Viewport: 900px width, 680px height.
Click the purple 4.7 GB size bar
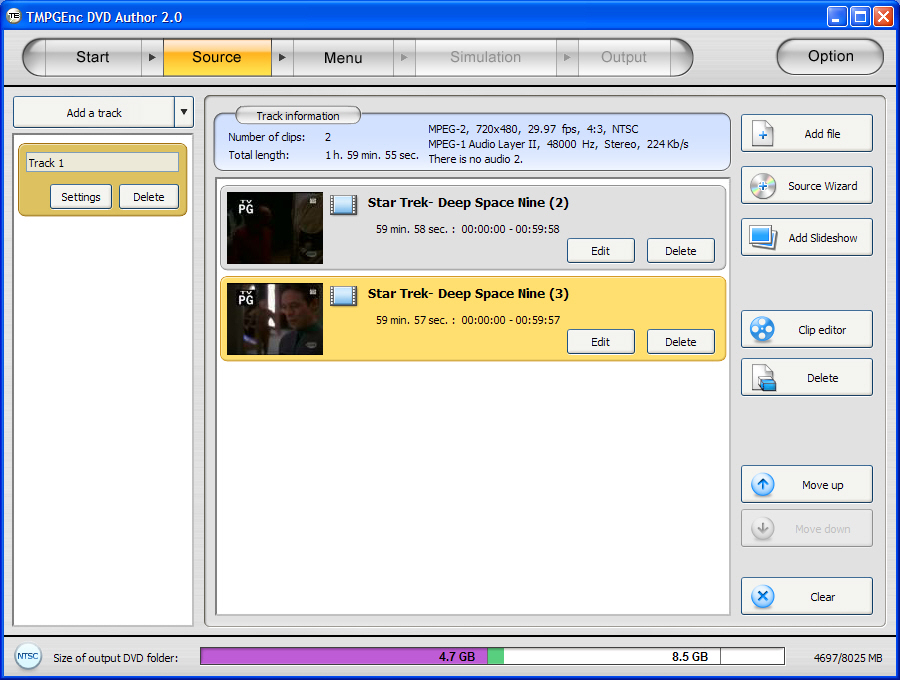coord(344,656)
